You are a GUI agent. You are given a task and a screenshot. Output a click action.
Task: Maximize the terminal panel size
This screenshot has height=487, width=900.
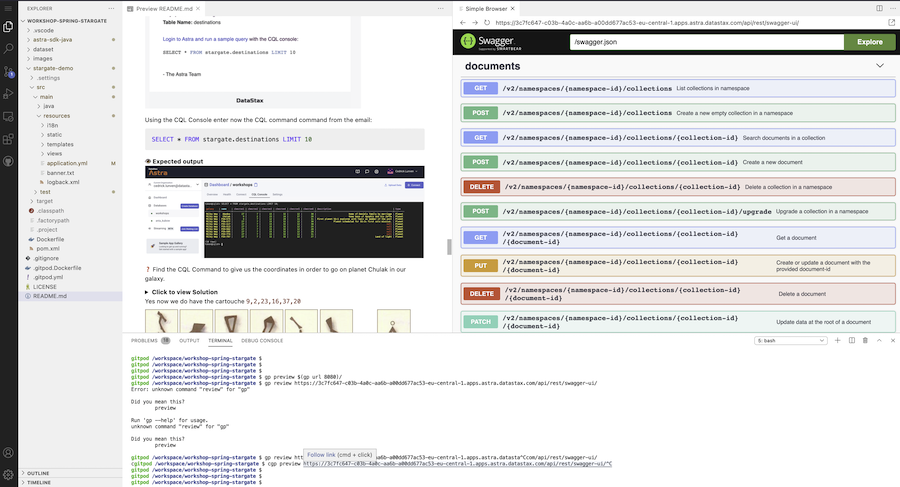click(x=879, y=341)
